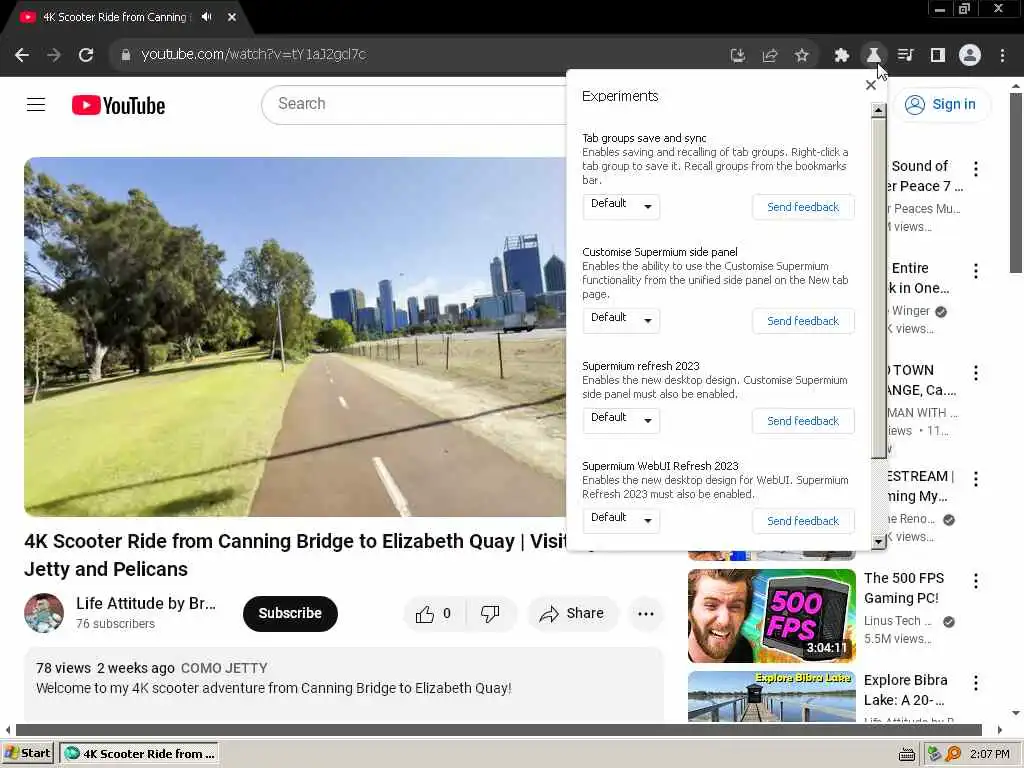Send feedback for Customise Supermium side panel
The width and height of the screenshot is (1024, 768).
803,321
